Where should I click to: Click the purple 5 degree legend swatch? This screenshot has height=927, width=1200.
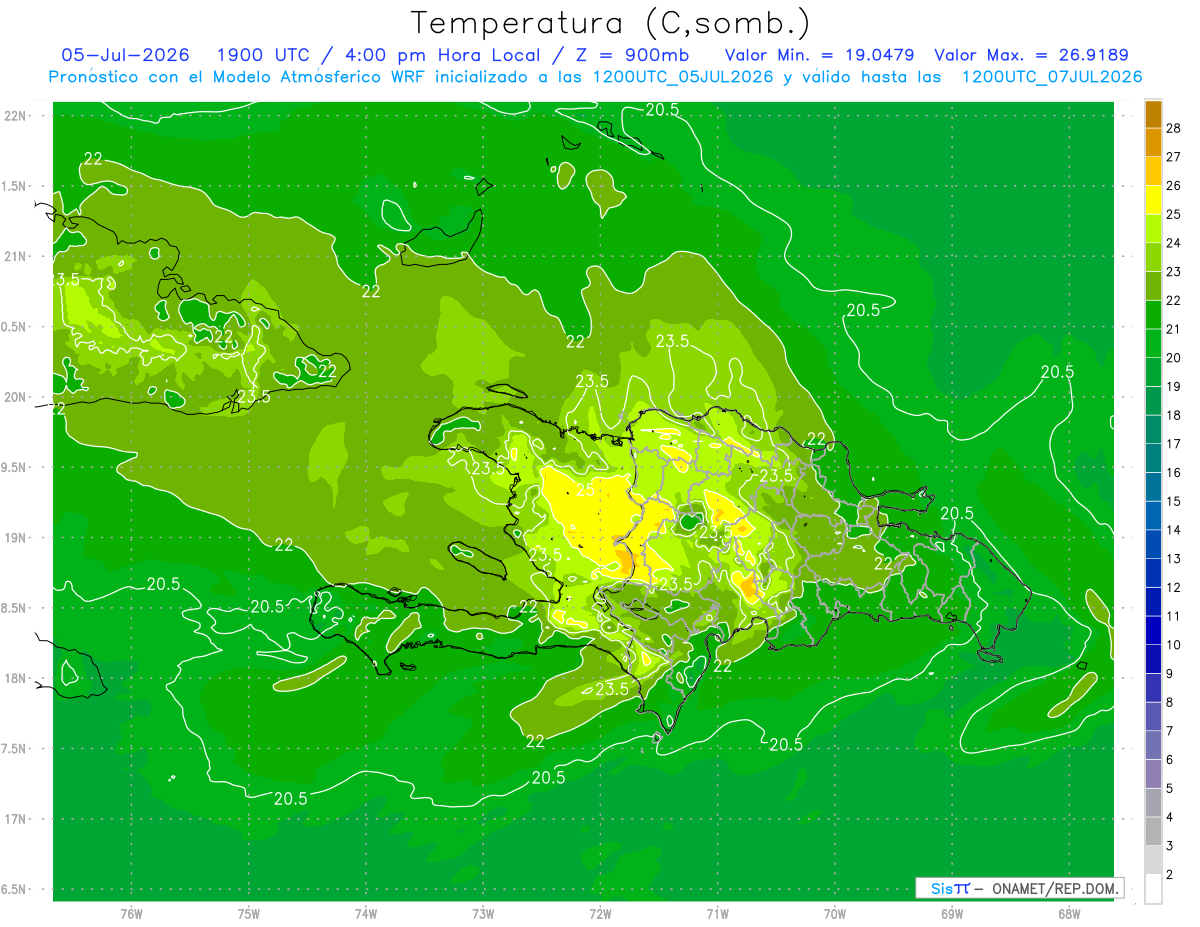(1153, 774)
